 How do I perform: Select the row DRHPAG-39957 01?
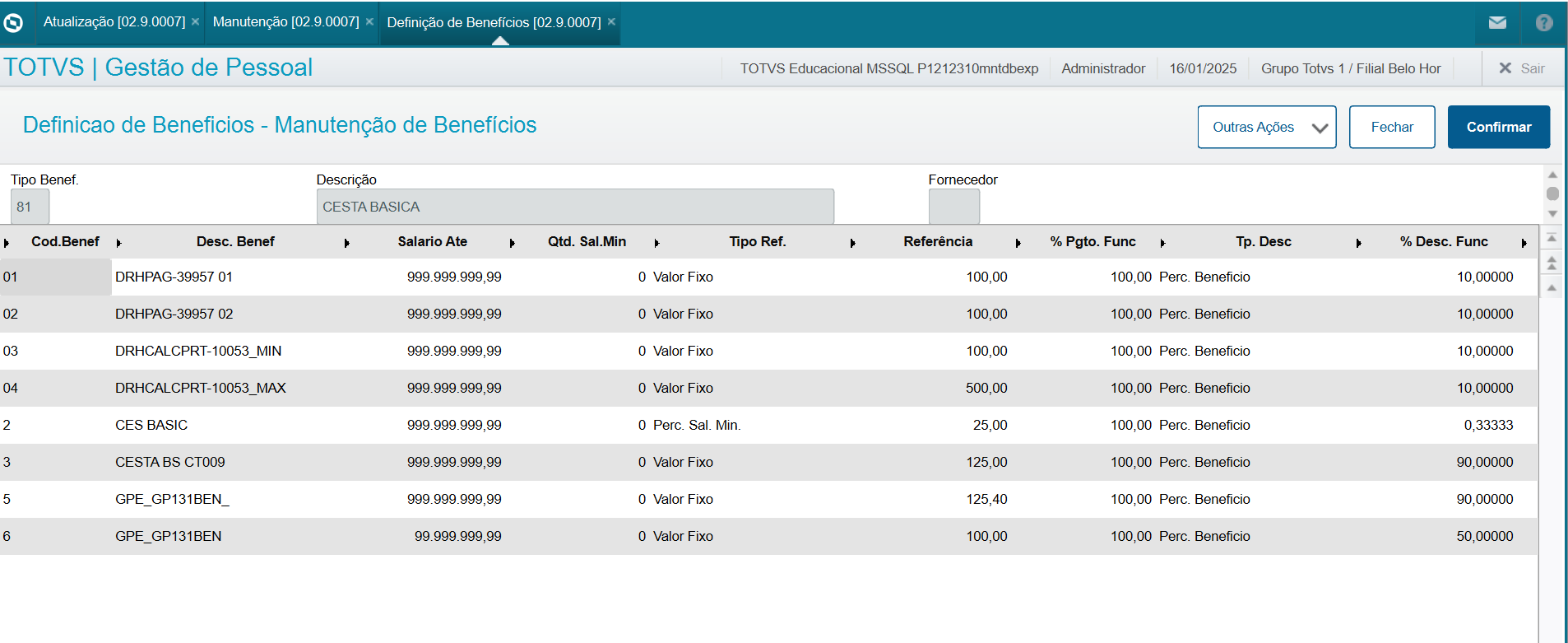tap(768, 277)
